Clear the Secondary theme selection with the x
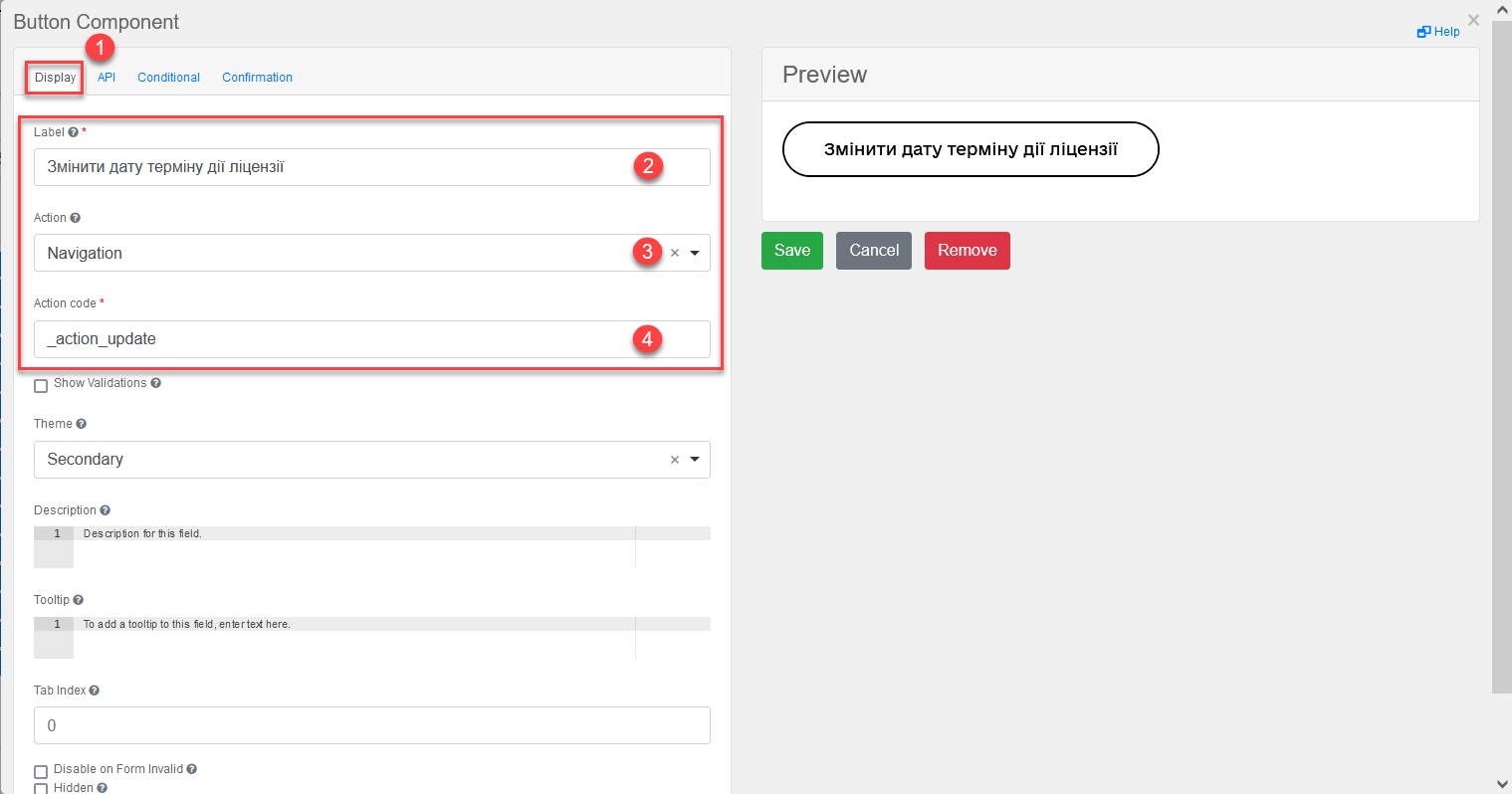Viewport: 1512px width, 794px height. click(x=675, y=460)
